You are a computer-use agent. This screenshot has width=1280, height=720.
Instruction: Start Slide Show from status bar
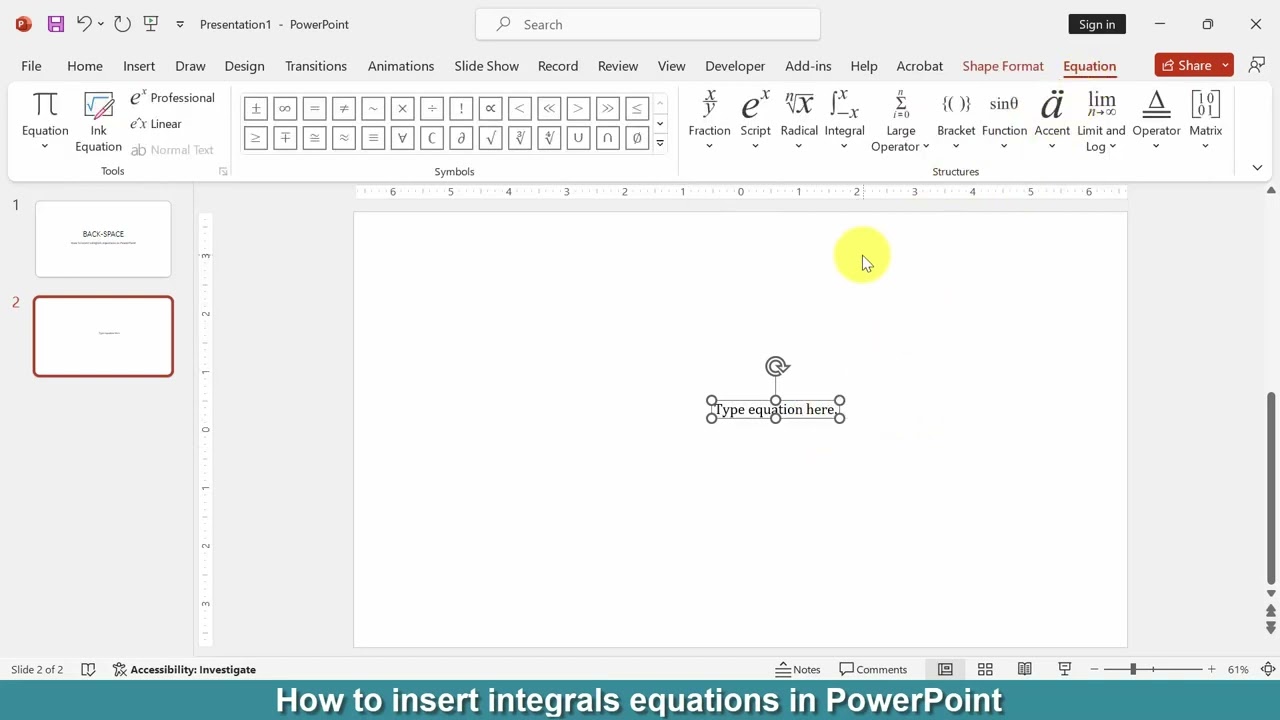(1065, 669)
